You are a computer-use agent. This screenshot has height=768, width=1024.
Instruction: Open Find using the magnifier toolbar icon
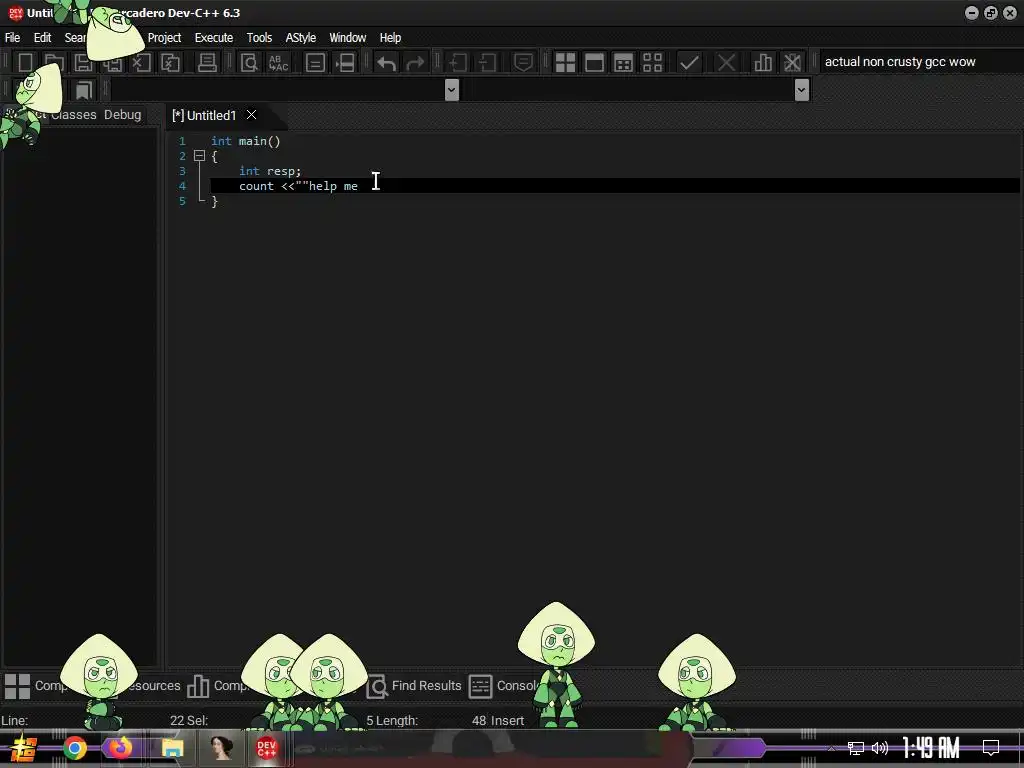pos(249,63)
